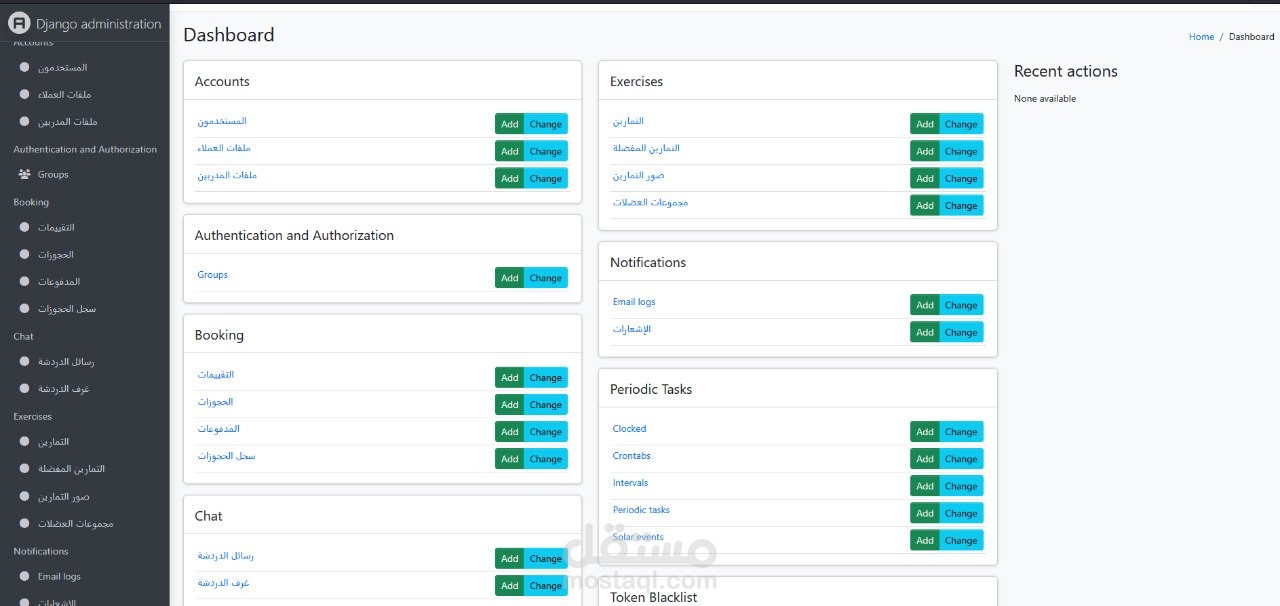Image resolution: width=1280 pixels, height=606 pixels.
Task: Click circle icon beside sidebar Email logs
Action: pos(24,577)
